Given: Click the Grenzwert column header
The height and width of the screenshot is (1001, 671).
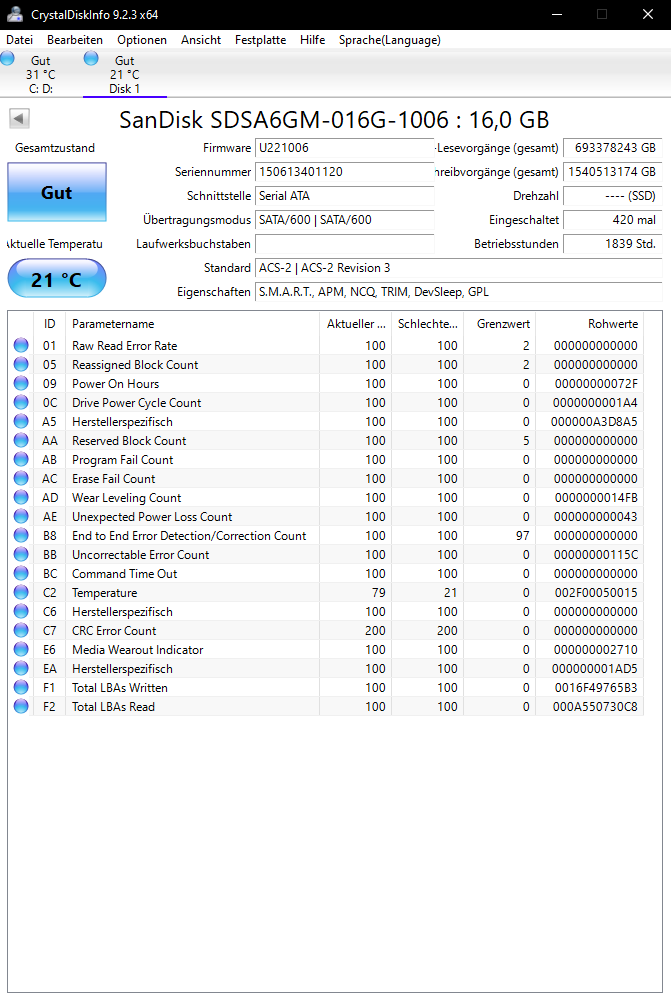Looking at the screenshot, I should click(x=500, y=324).
